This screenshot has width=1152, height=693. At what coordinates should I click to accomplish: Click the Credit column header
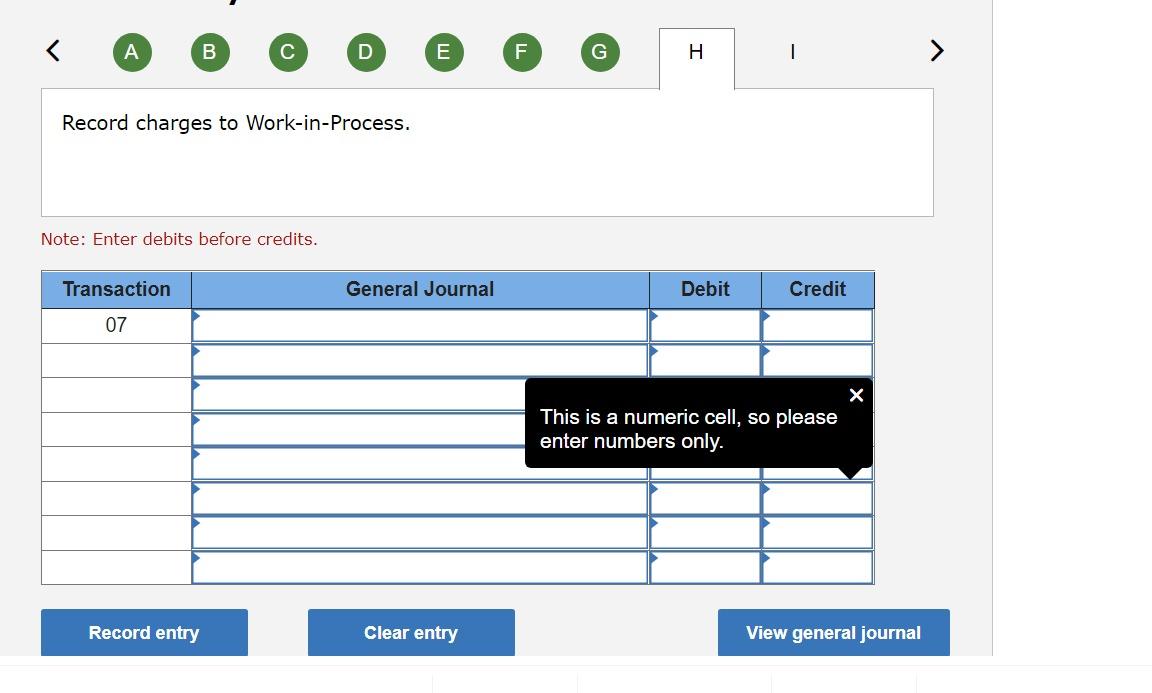click(x=818, y=290)
